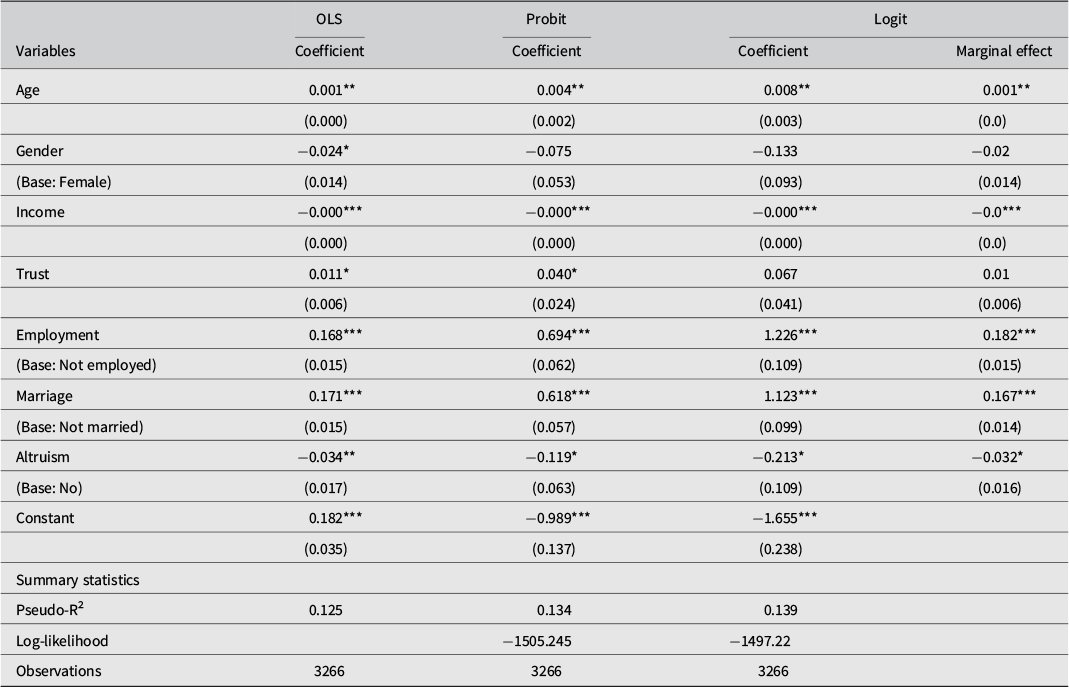Click the Logit column header
This screenshot has height=687, width=1069.
[890, 19]
